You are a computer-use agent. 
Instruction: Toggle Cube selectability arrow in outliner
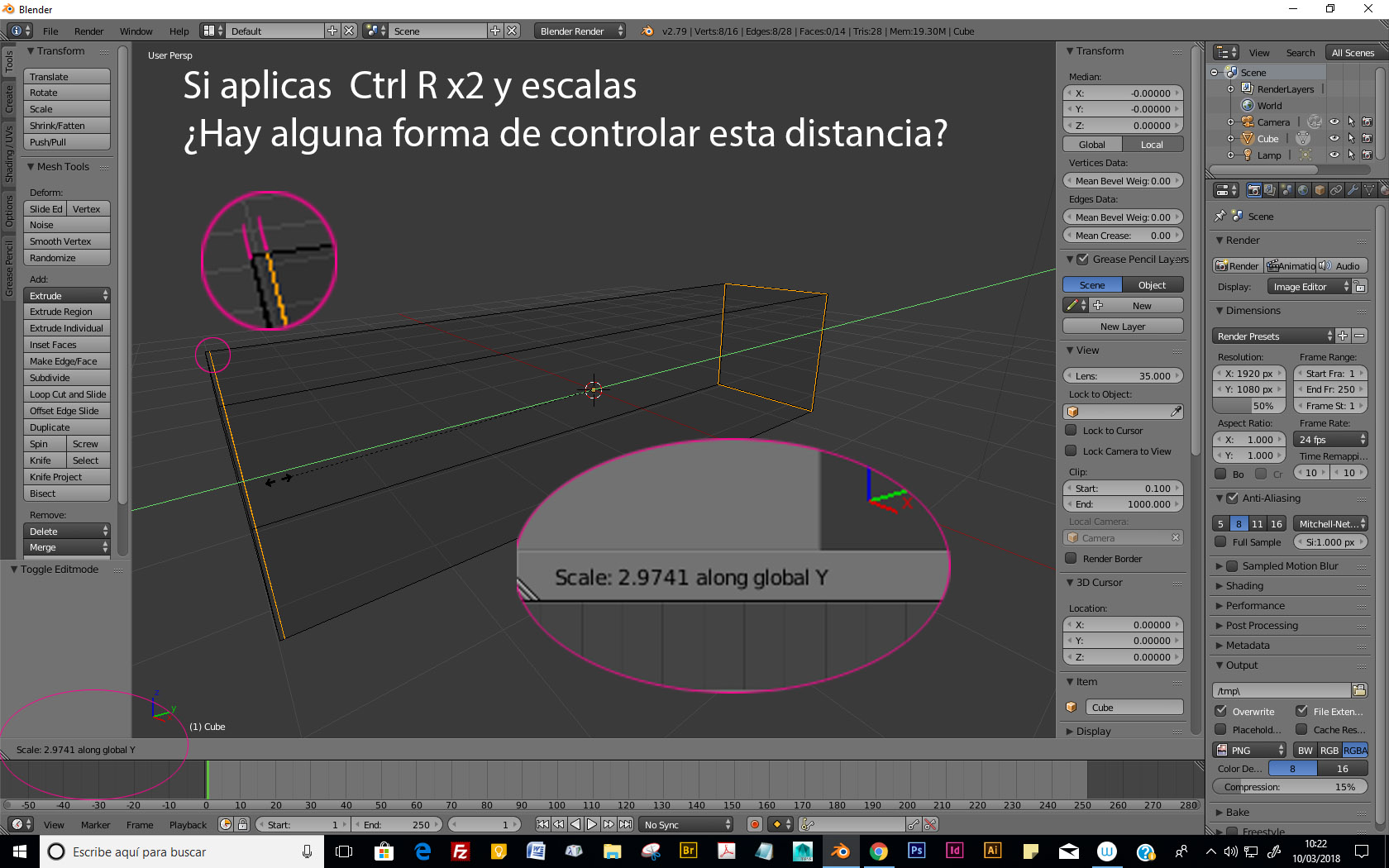point(1351,138)
